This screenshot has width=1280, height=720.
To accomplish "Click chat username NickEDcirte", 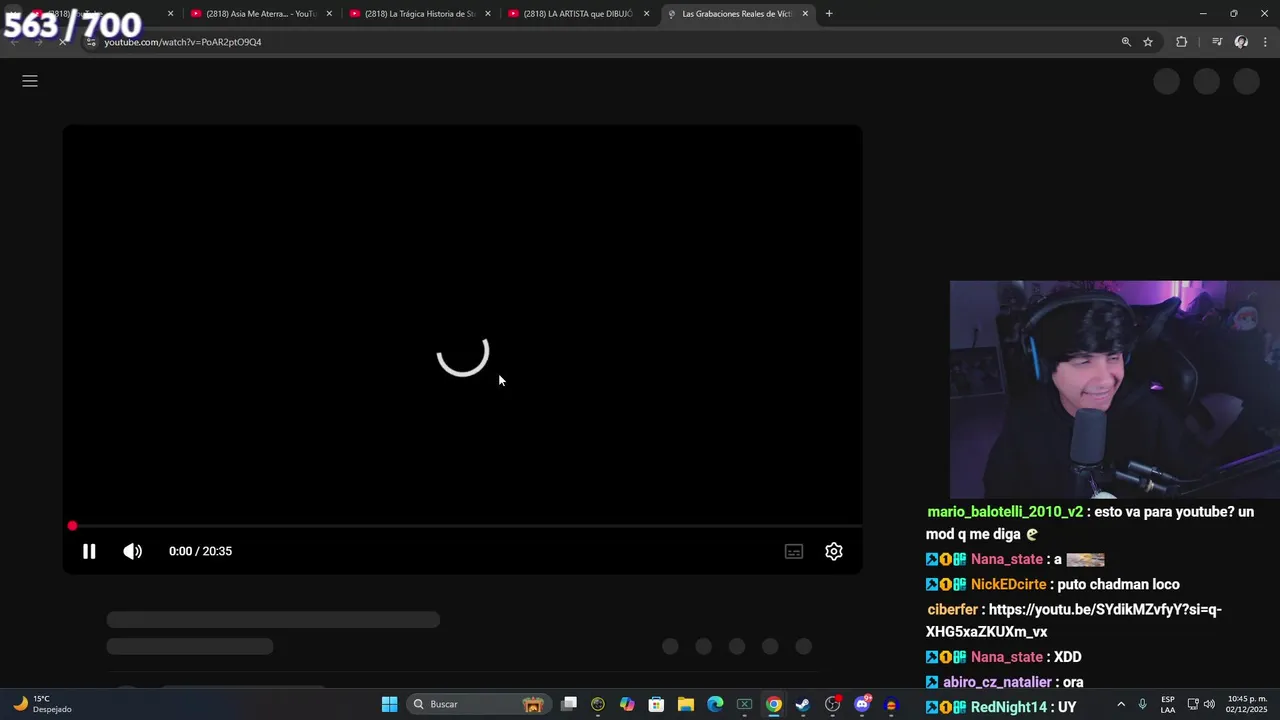I will tap(1008, 584).
